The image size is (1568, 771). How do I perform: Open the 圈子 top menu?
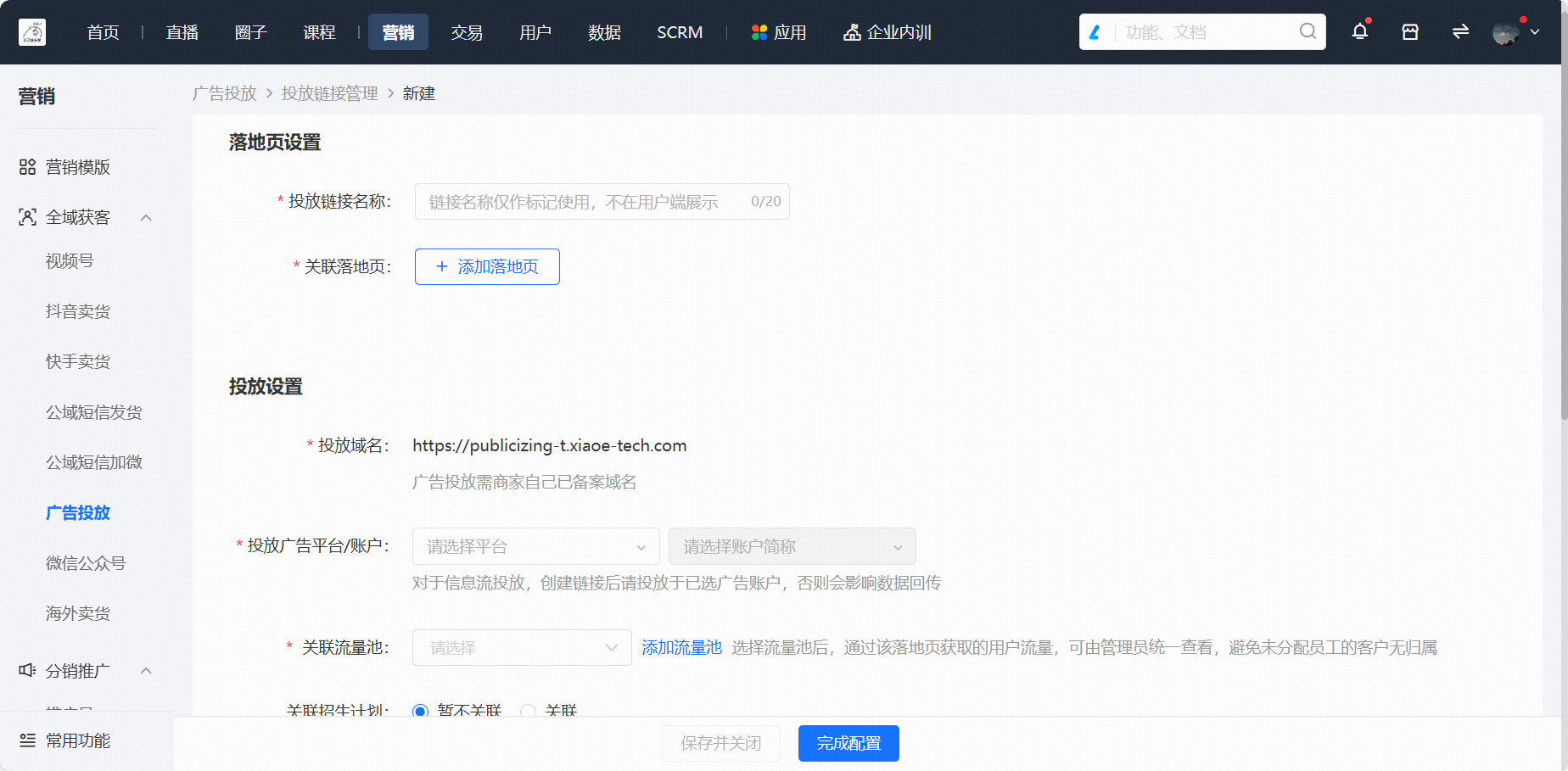[x=251, y=32]
